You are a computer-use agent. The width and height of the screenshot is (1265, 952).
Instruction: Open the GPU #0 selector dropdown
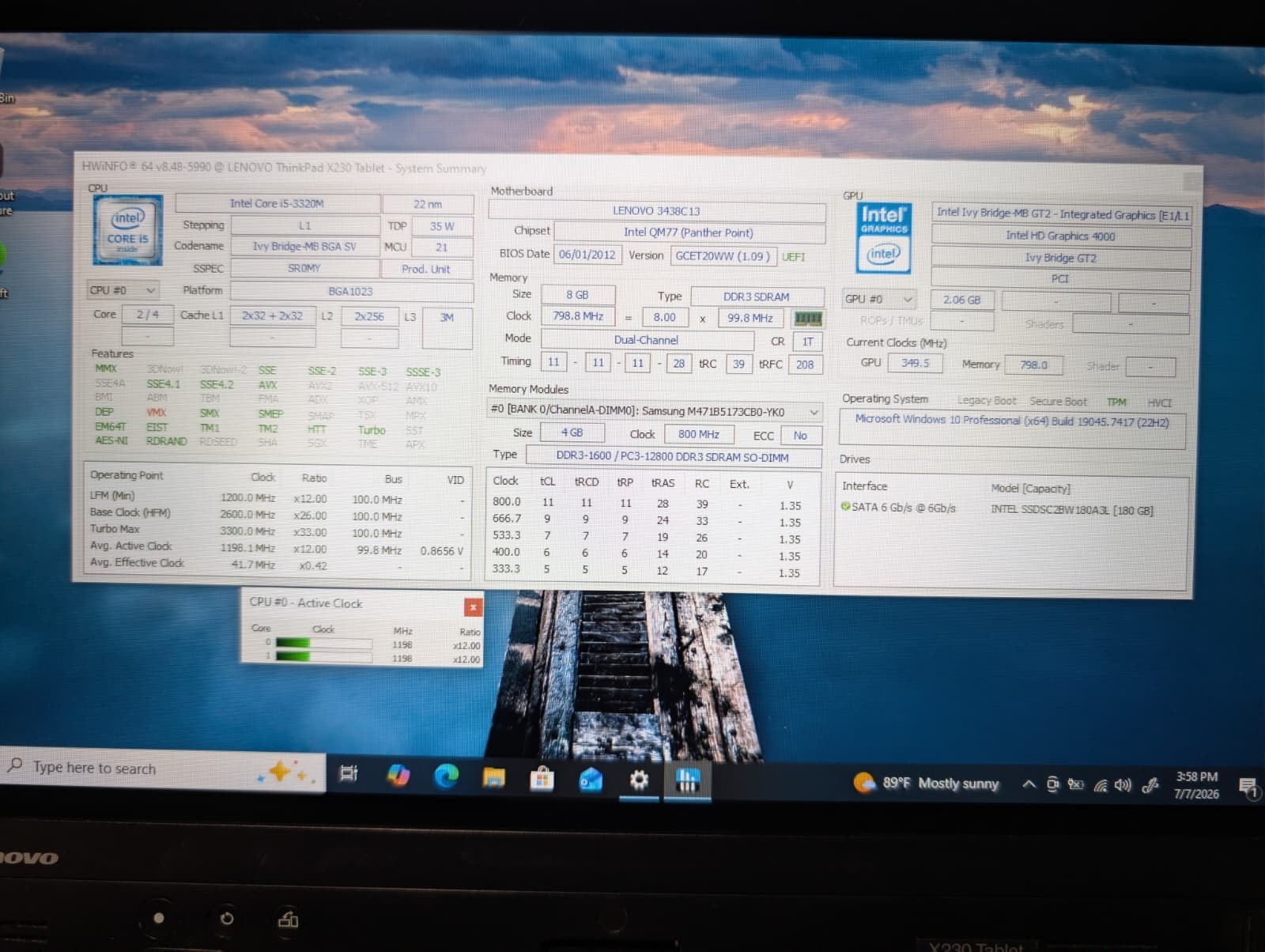879,299
